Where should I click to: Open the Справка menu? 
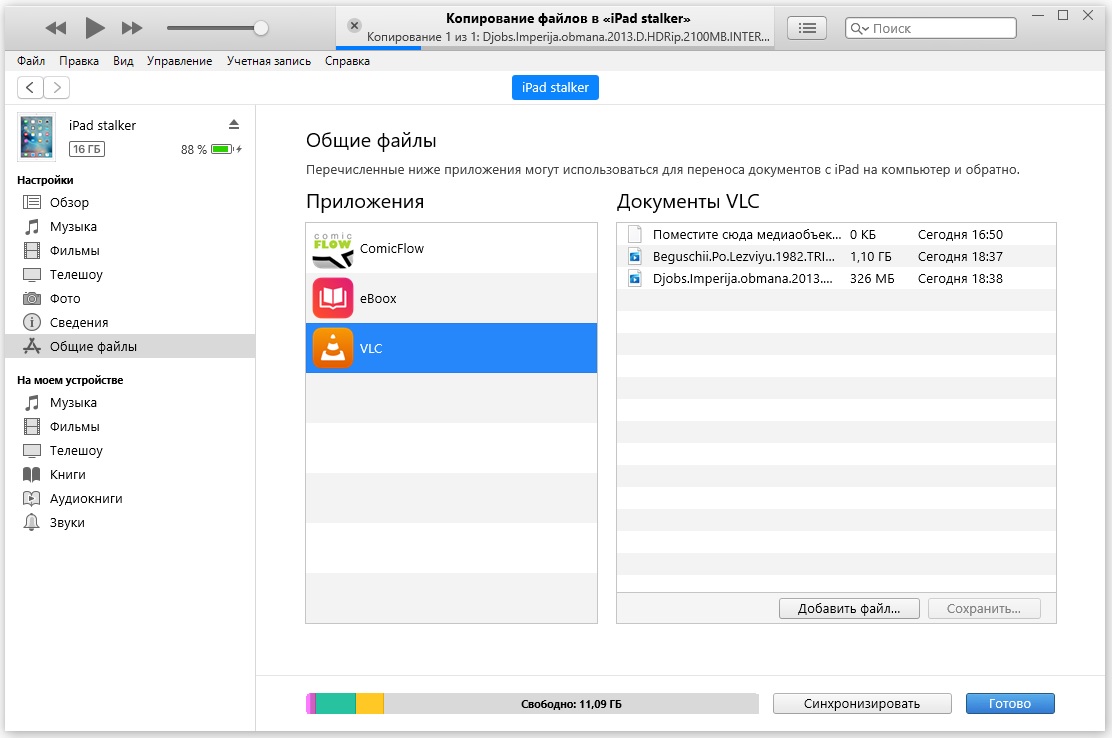[x=348, y=61]
